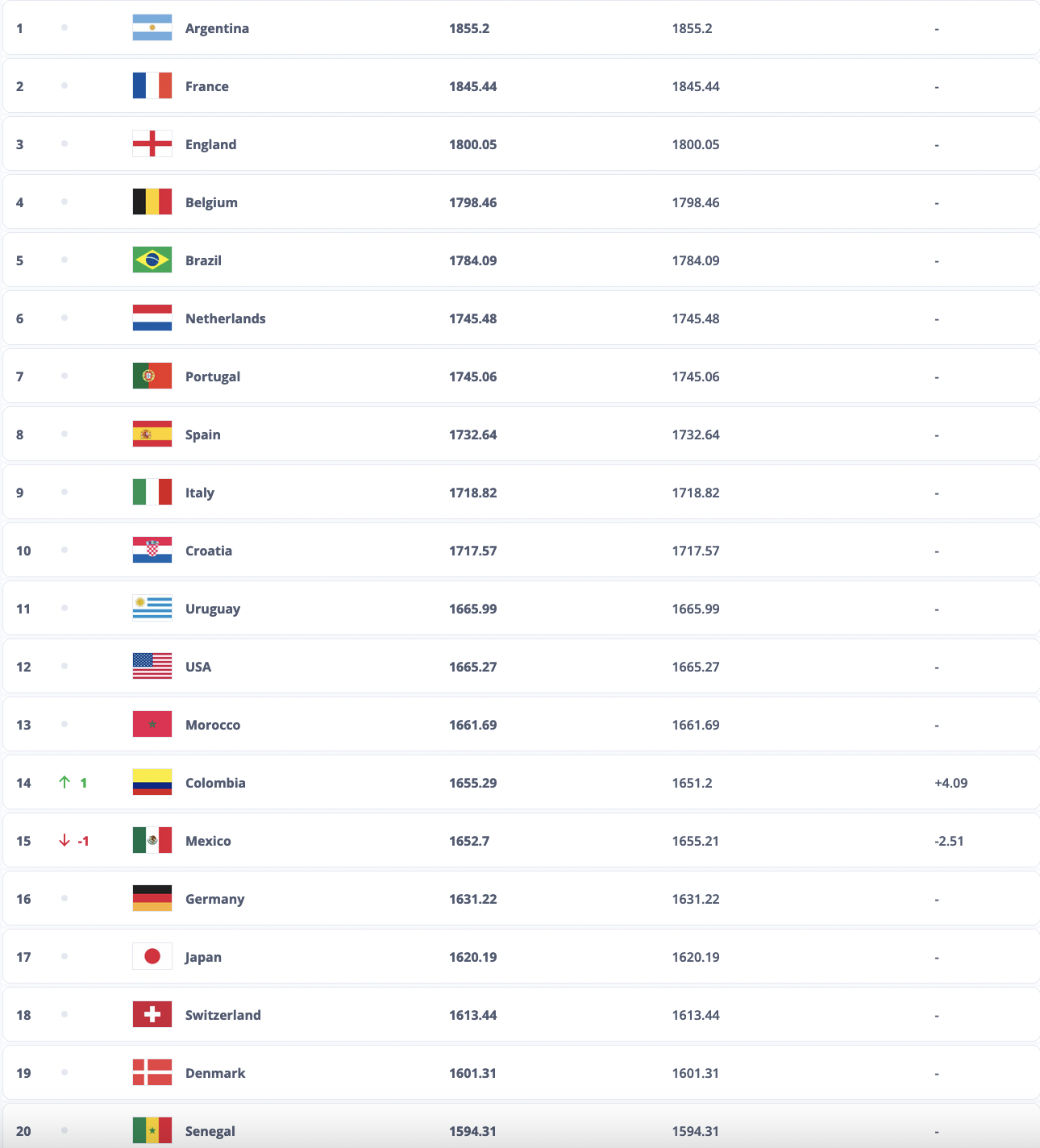Open the France team link
This screenshot has width=1040, height=1148.
click(207, 86)
